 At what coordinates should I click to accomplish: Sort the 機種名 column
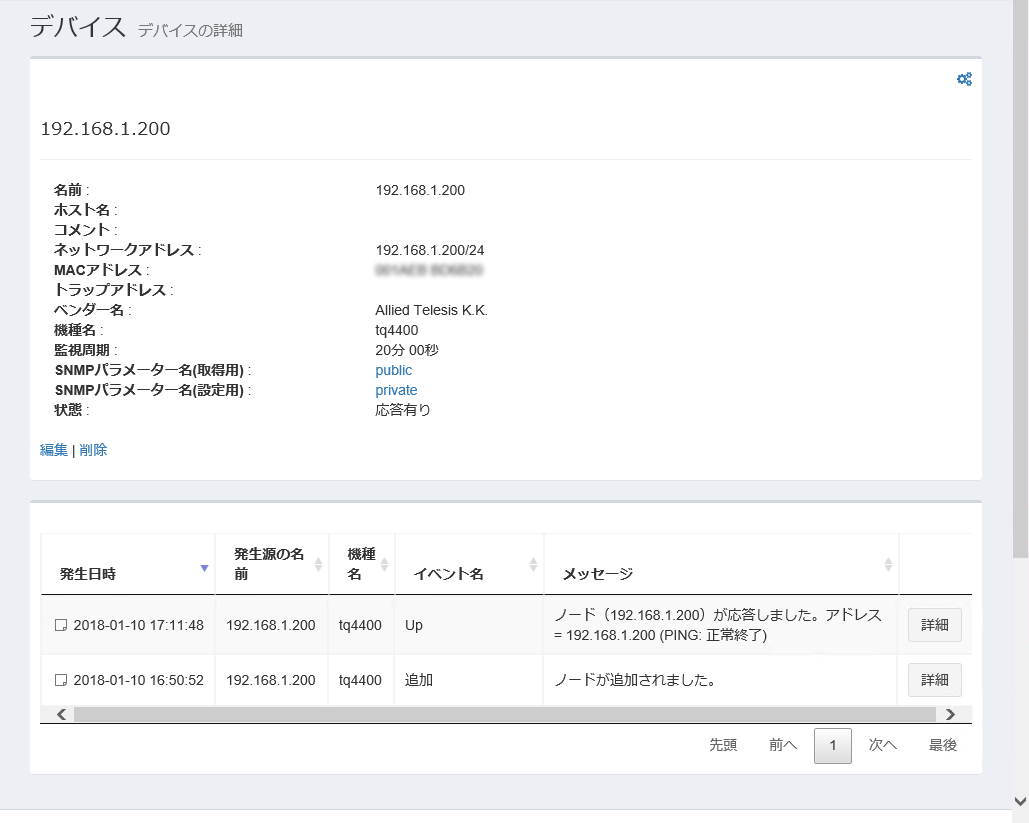click(x=385, y=564)
